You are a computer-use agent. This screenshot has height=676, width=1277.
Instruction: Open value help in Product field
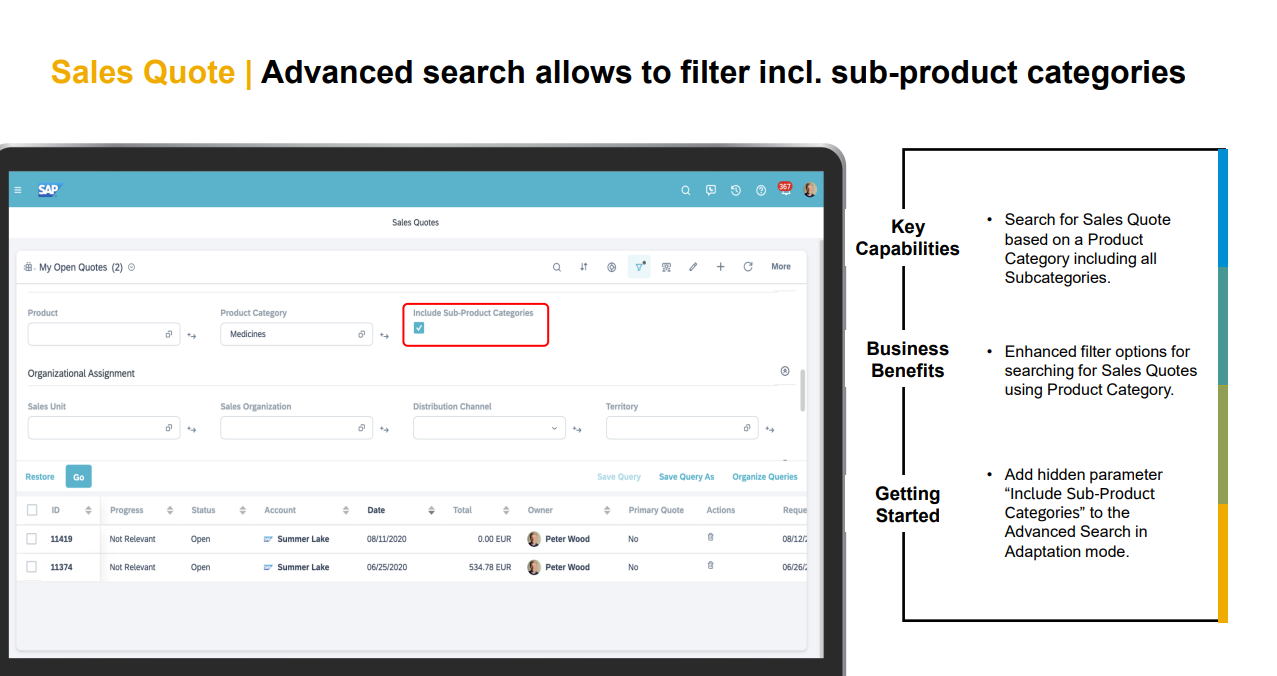pyautogui.click(x=169, y=335)
